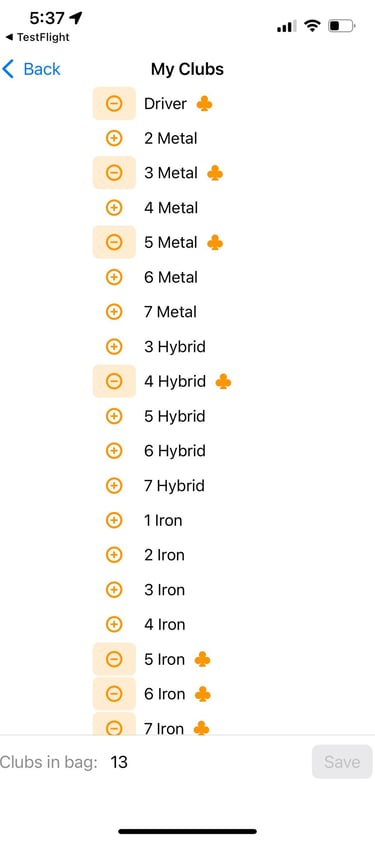The width and height of the screenshot is (375, 842).
Task: Select the 7 Metal row label
Action: 170,312
